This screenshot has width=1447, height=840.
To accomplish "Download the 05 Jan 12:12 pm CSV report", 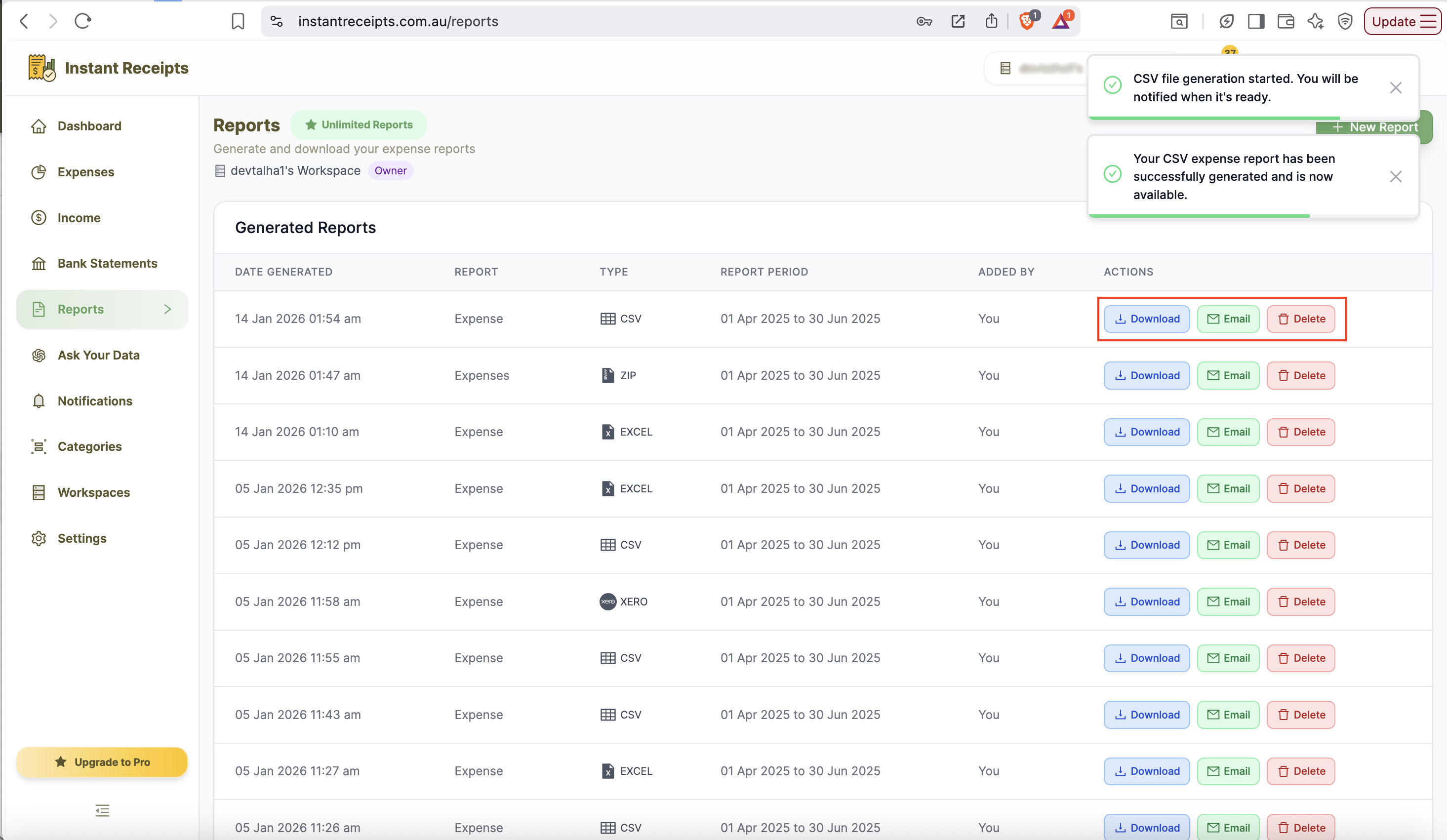I will click(x=1146, y=545).
